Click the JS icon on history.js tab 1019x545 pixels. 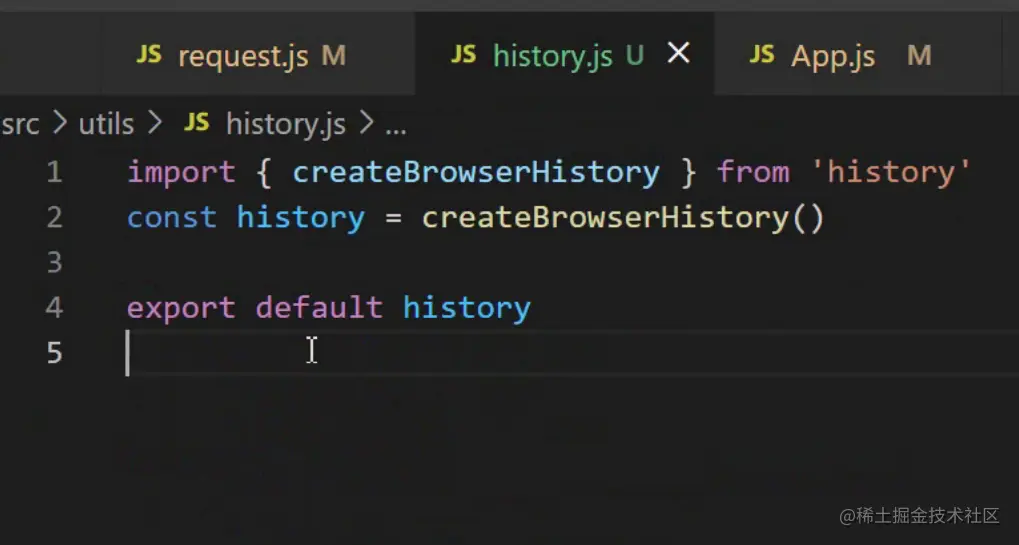(463, 55)
